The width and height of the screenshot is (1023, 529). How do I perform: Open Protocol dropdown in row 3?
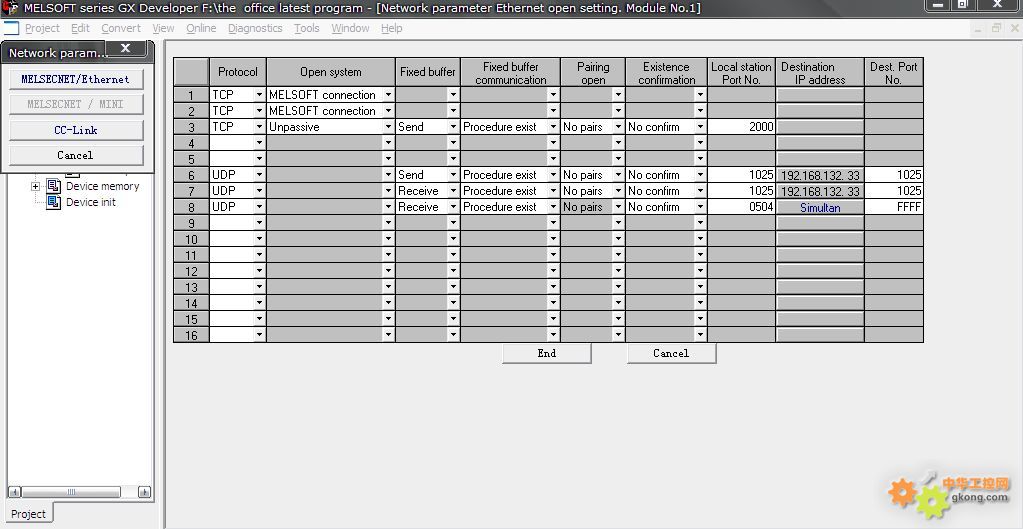pyautogui.click(x=259, y=127)
